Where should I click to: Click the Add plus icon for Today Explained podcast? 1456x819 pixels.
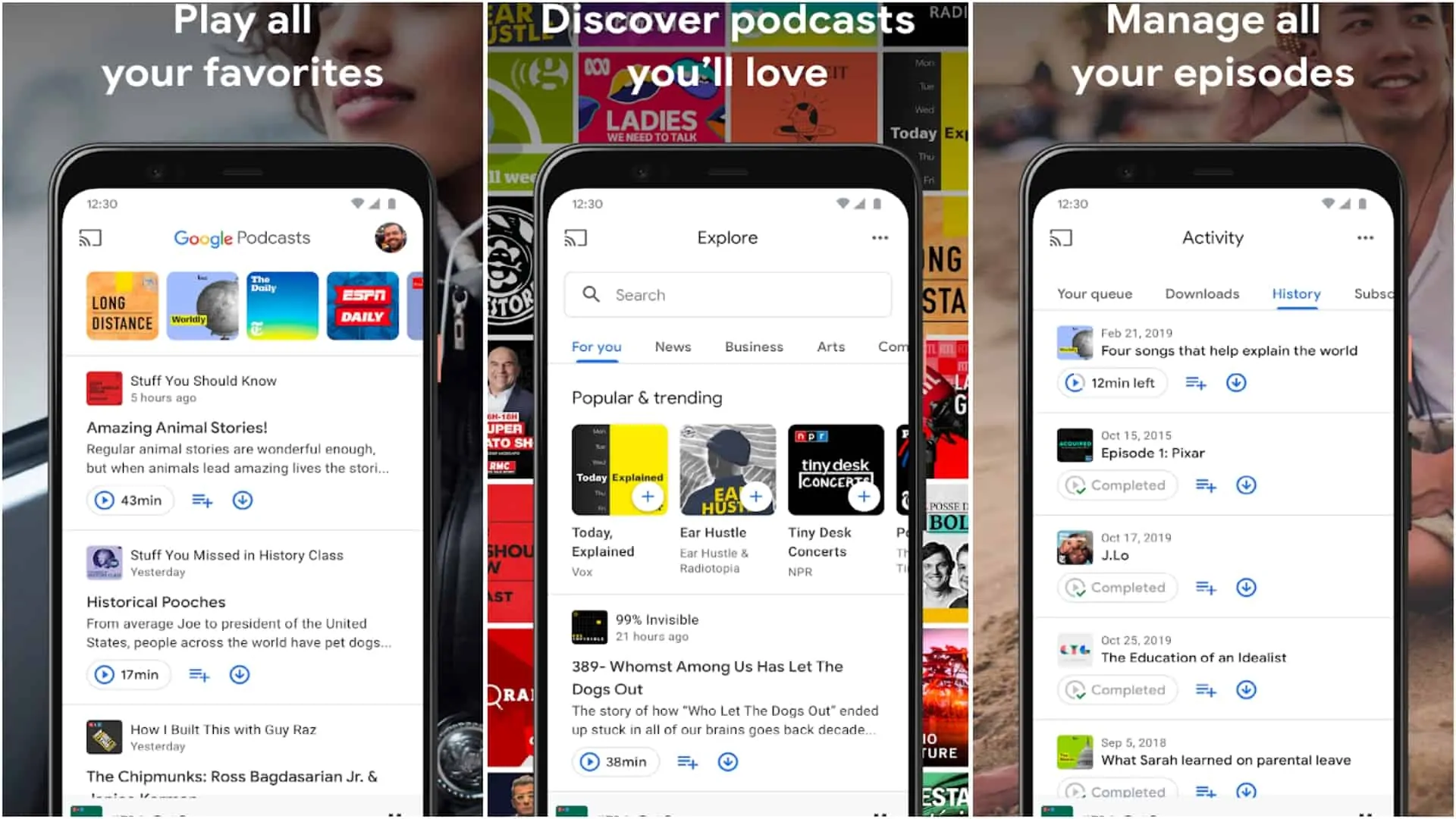(647, 496)
